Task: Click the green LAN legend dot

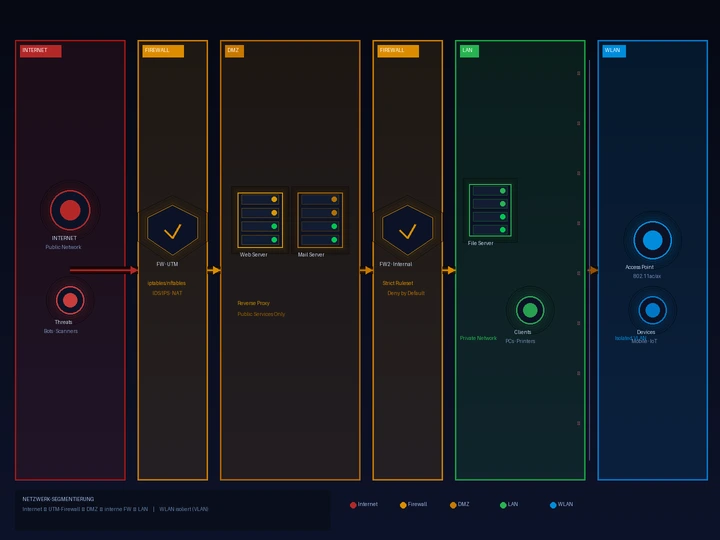Action: click(x=503, y=505)
